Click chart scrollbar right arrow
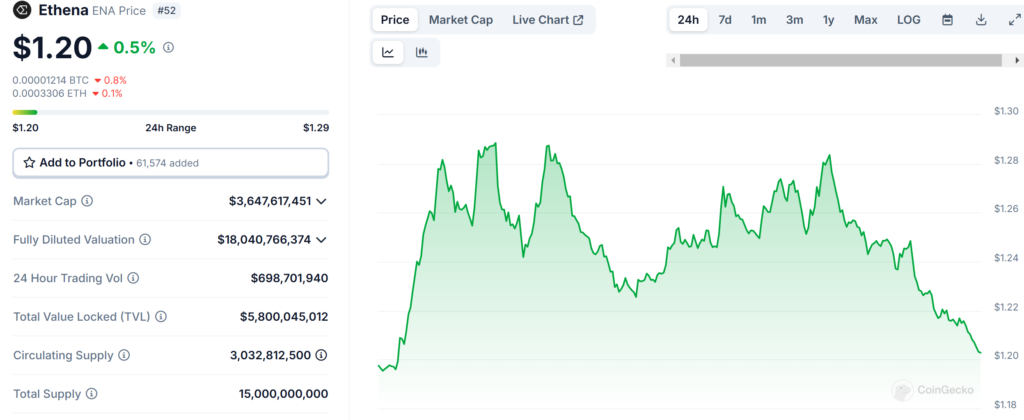 click(x=1017, y=60)
